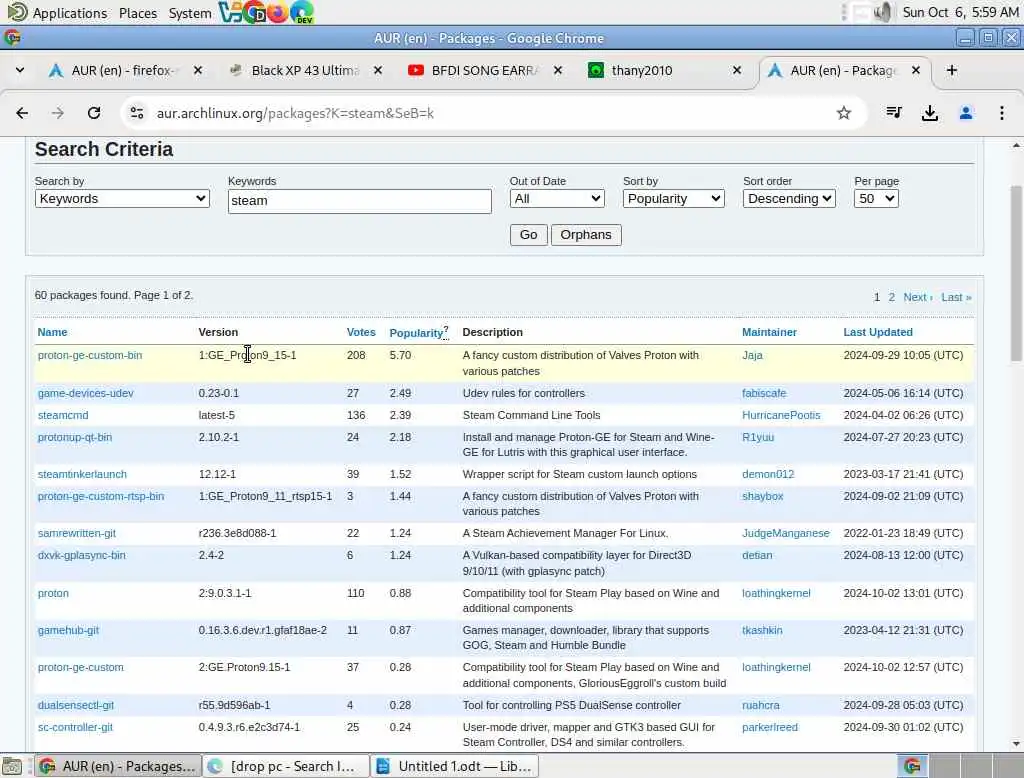The height and width of the screenshot is (778, 1024).
Task: Open the gamehub-git package link
Action: [x=69, y=630]
